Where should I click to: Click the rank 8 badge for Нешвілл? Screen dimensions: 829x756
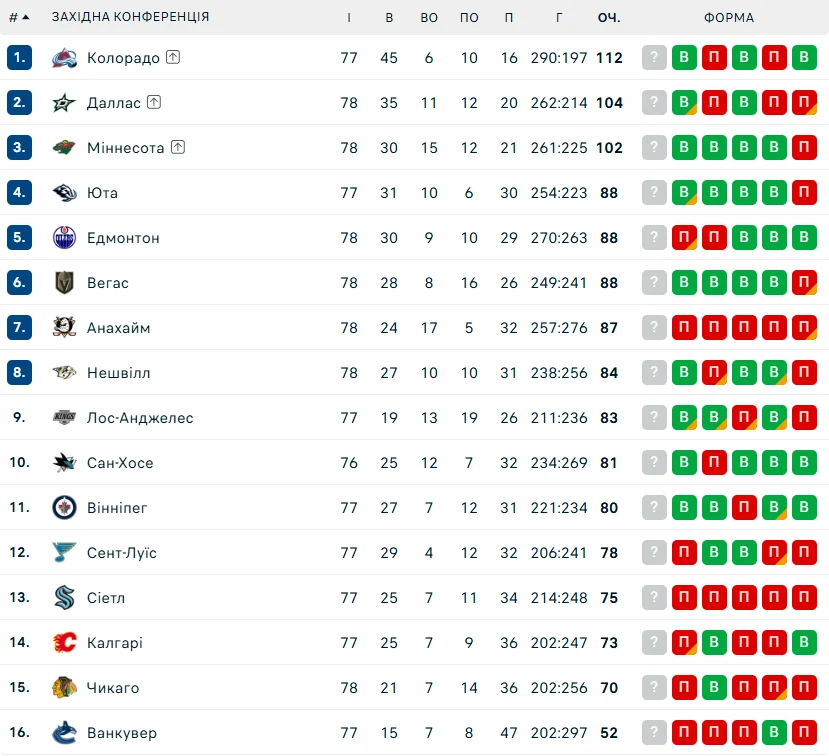pos(20,373)
